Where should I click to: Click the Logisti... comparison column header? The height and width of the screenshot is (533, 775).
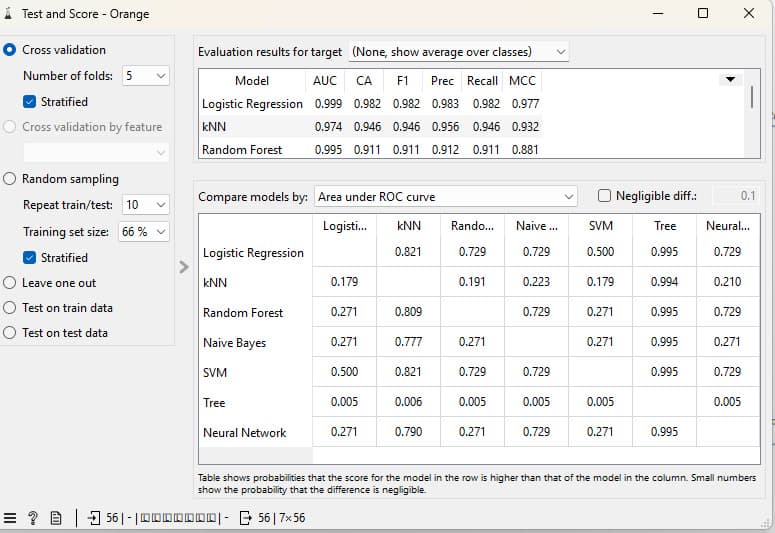[344, 226]
